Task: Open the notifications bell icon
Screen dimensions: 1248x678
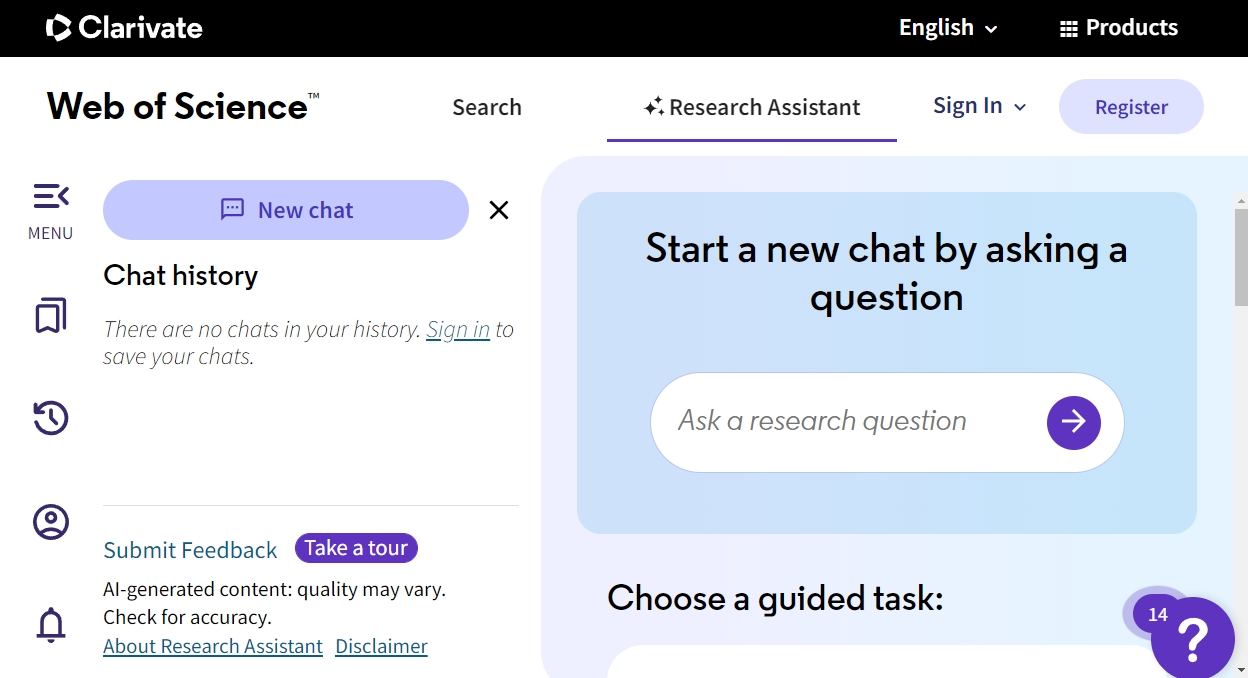Action: 51,625
